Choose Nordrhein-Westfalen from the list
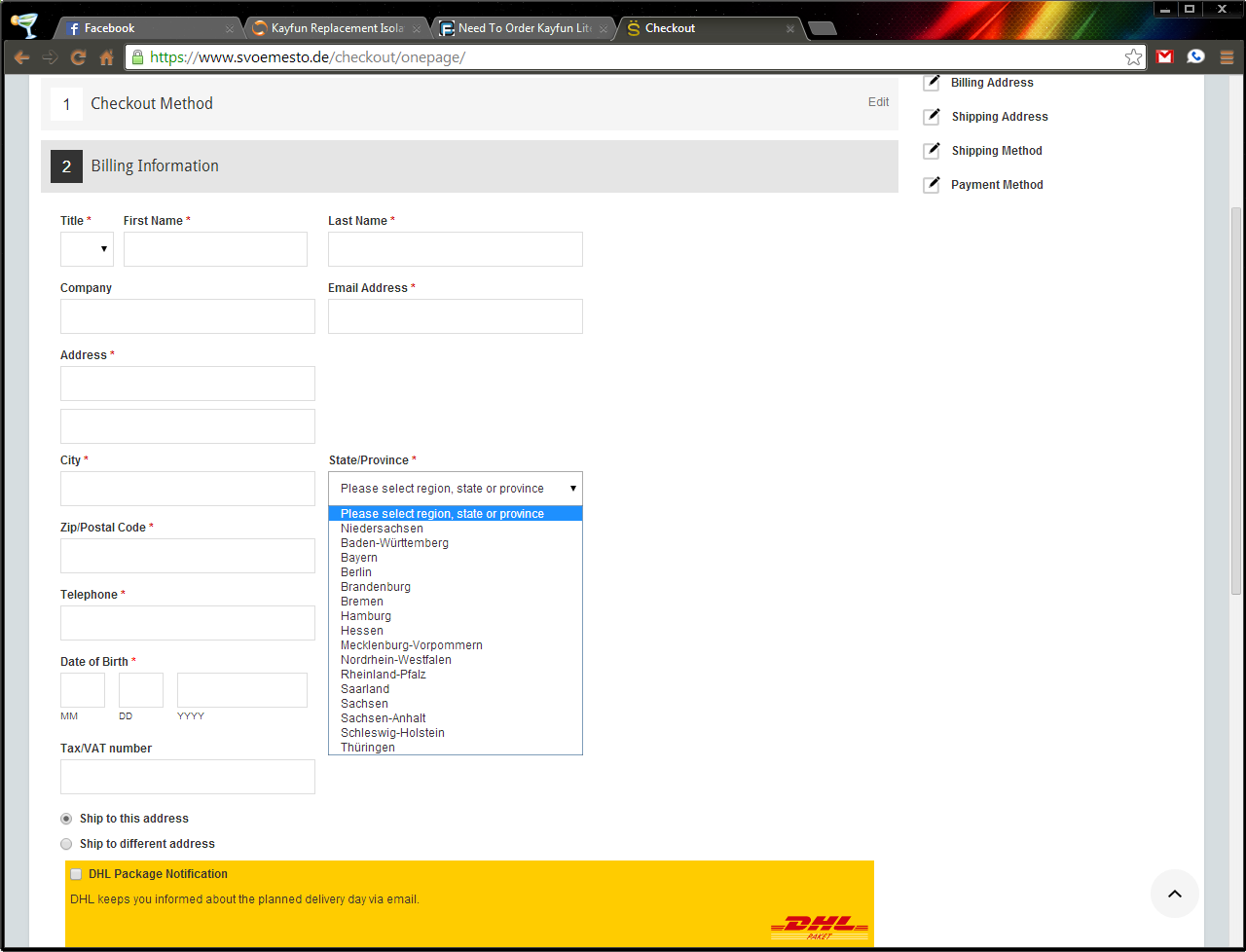The image size is (1246, 952). 456,660
